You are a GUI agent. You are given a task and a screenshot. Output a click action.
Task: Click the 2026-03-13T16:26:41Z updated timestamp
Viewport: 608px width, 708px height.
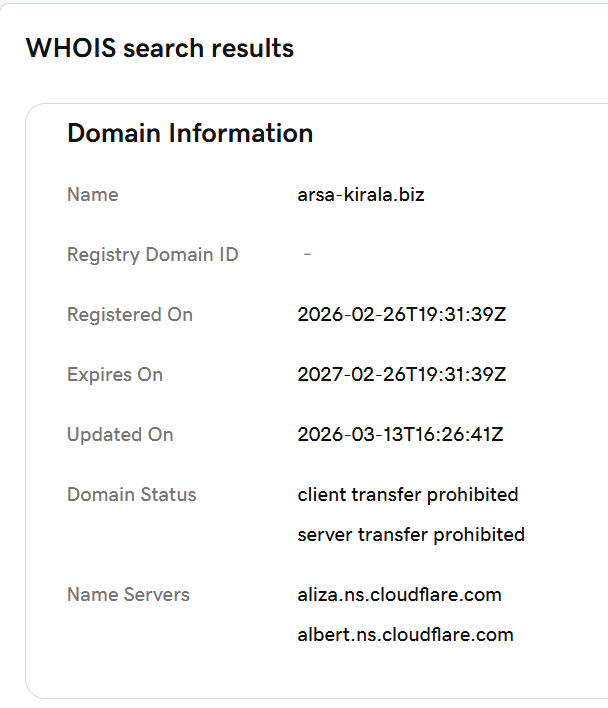tap(400, 435)
